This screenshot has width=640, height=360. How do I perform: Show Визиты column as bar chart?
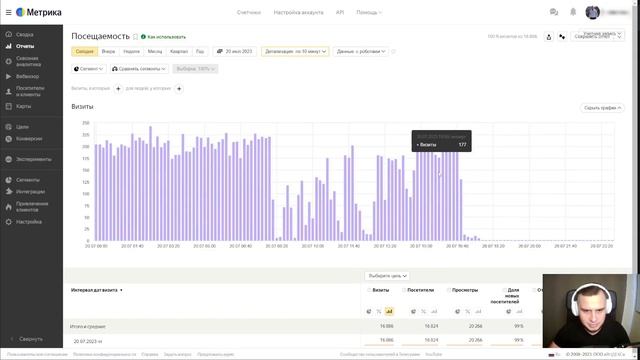tap(389, 311)
